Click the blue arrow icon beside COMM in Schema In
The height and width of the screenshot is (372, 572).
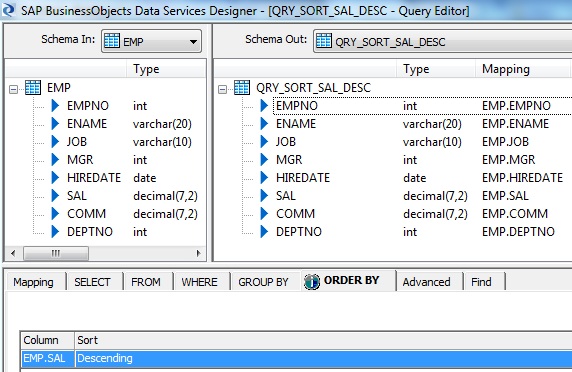pyautogui.click(x=55, y=213)
